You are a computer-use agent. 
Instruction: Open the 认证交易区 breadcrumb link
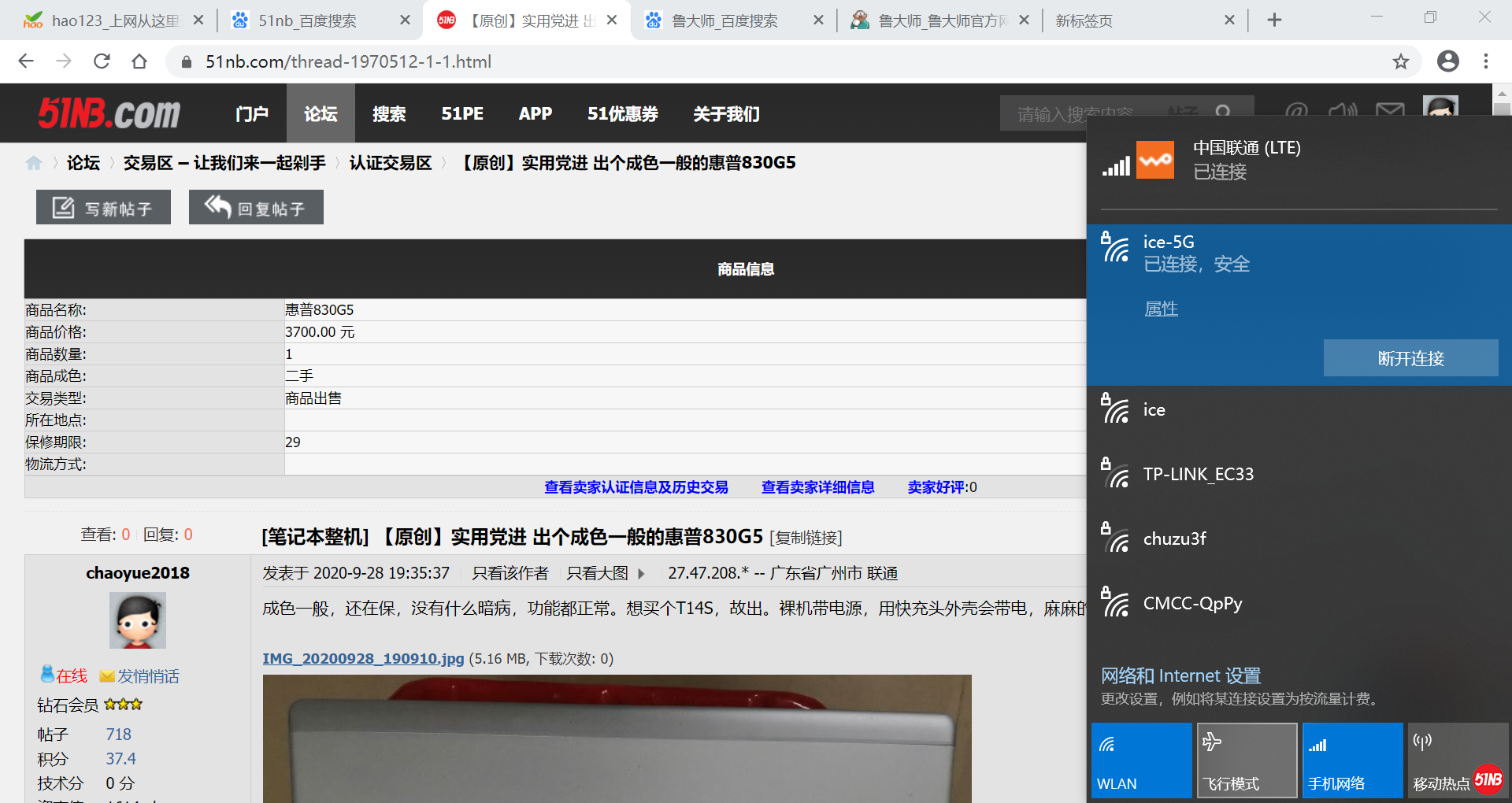point(391,163)
